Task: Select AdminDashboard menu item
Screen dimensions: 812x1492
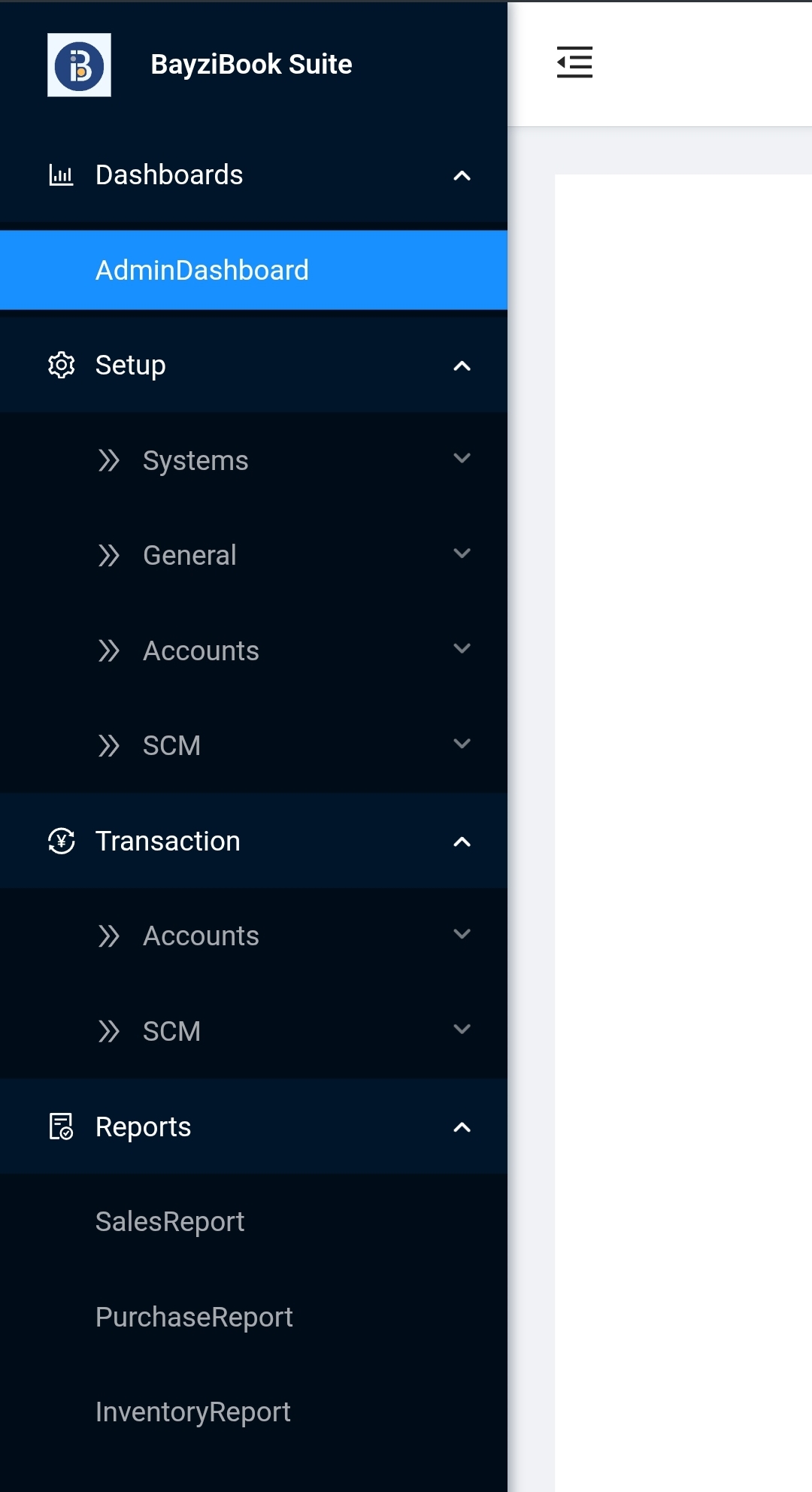Action: click(x=202, y=271)
